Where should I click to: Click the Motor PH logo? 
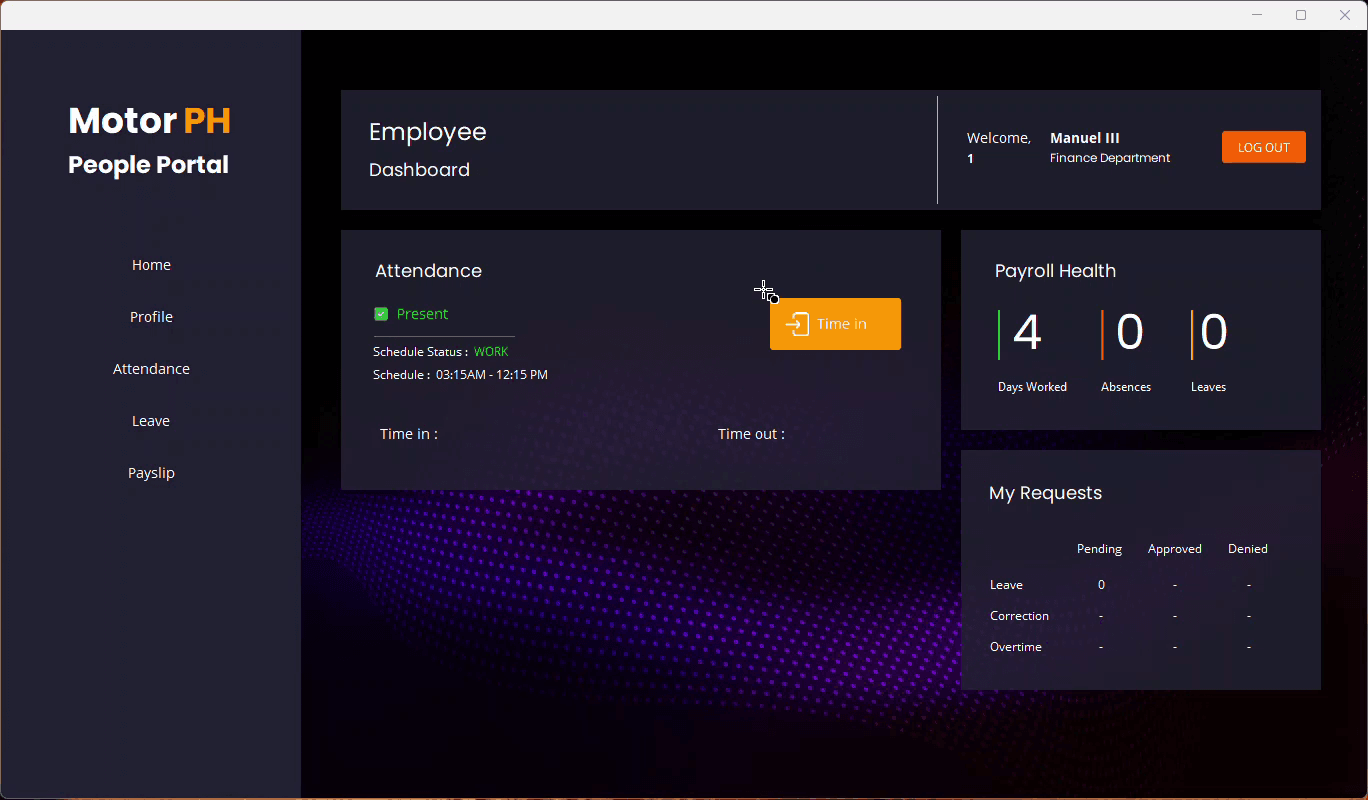pyautogui.click(x=148, y=121)
